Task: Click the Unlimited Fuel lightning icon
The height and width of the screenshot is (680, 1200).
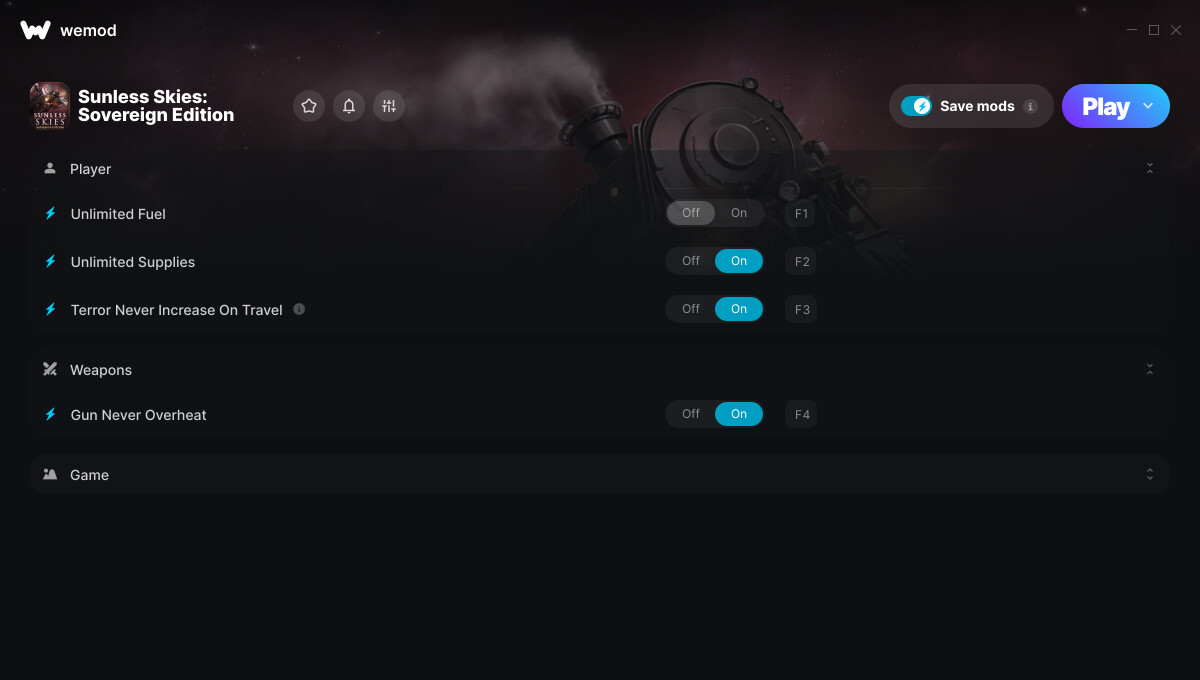Action: pyautogui.click(x=50, y=213)
